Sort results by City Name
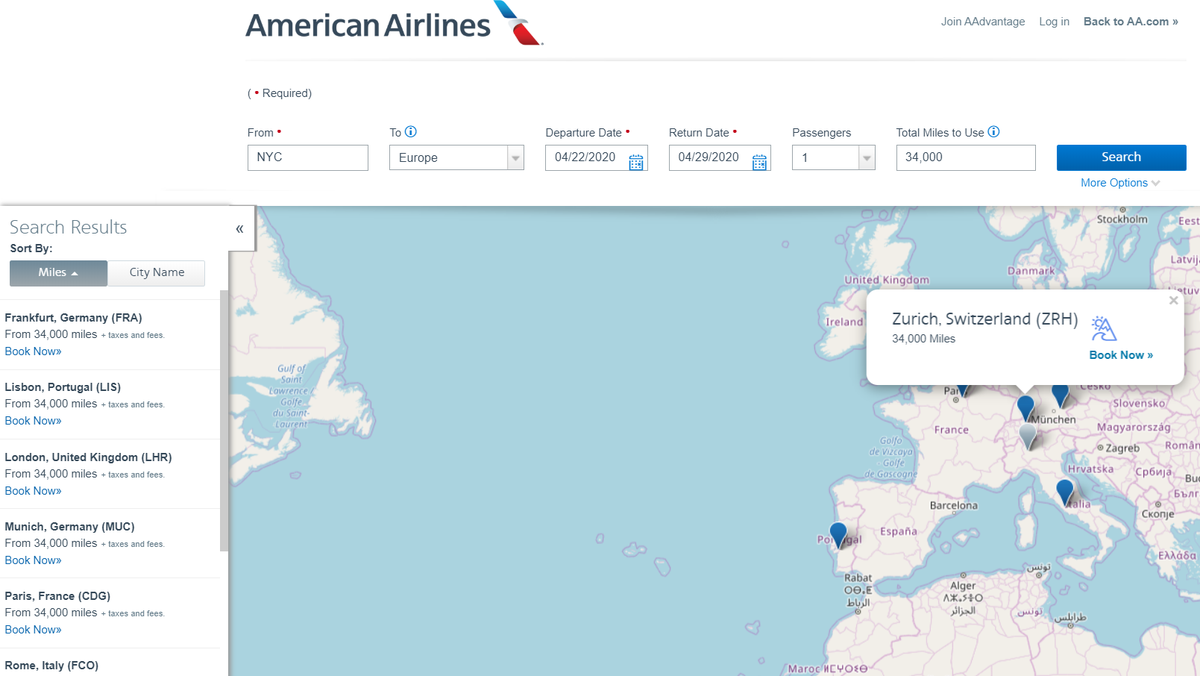Screen dimensions: 1200x676 point(156,272)
